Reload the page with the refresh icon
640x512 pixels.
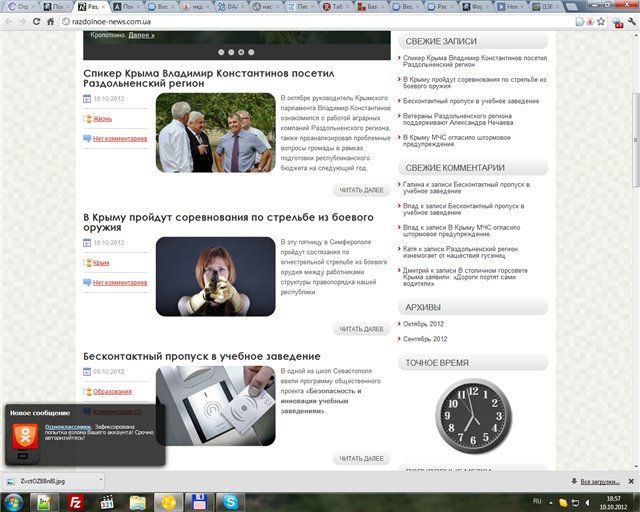click(36, 22)
